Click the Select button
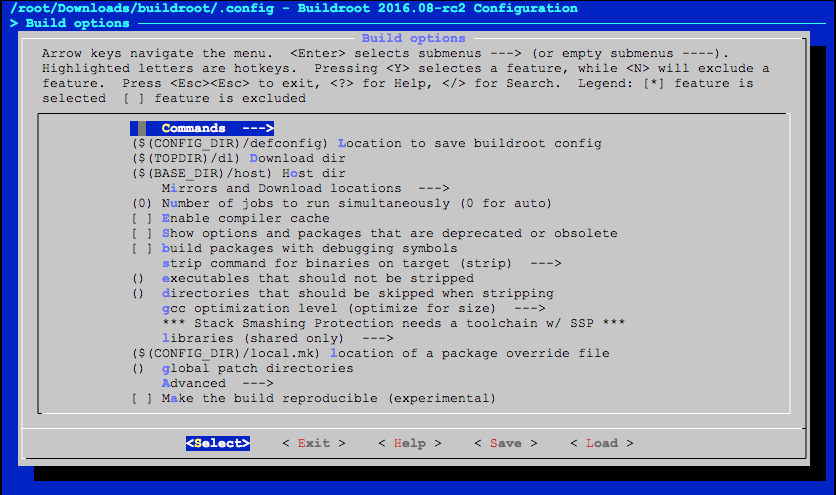 [218, 443]
